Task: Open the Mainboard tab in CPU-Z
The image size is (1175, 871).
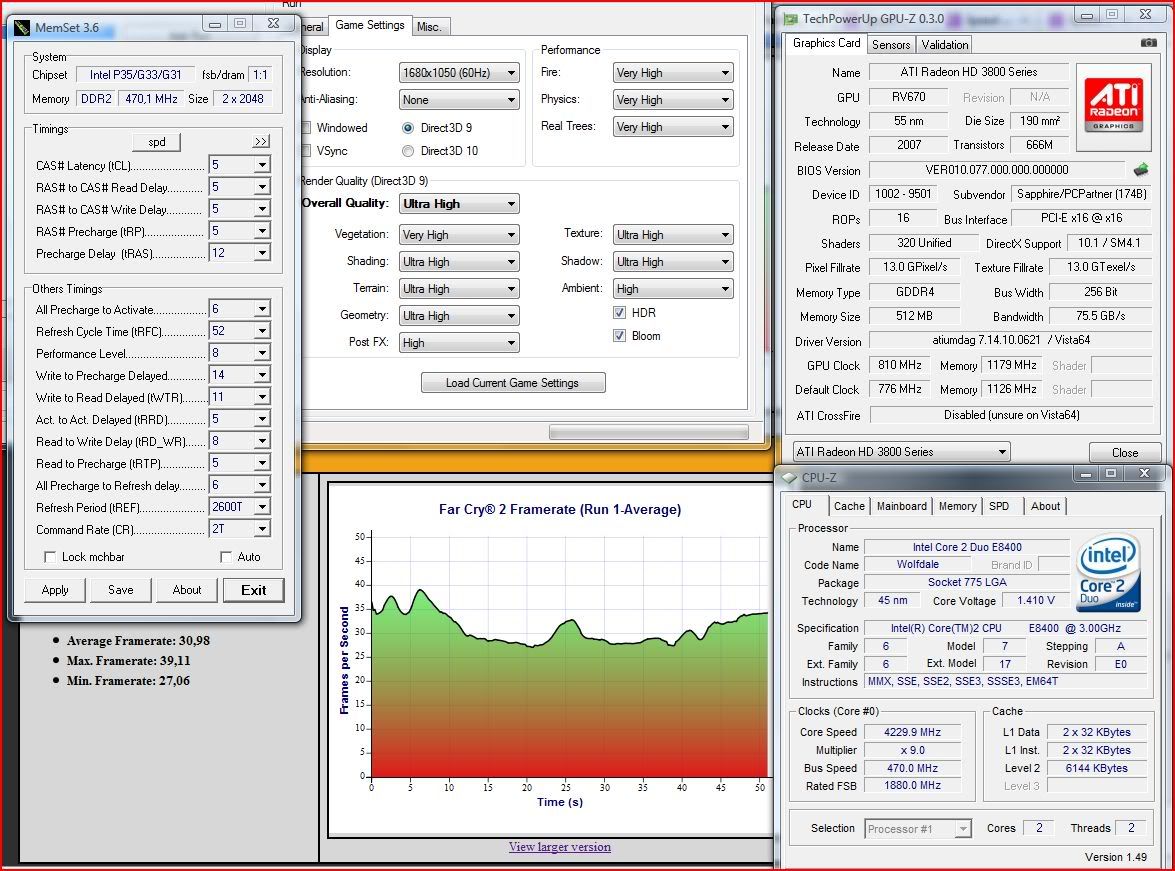Action: pyautogui.click(x=901, y=506)
